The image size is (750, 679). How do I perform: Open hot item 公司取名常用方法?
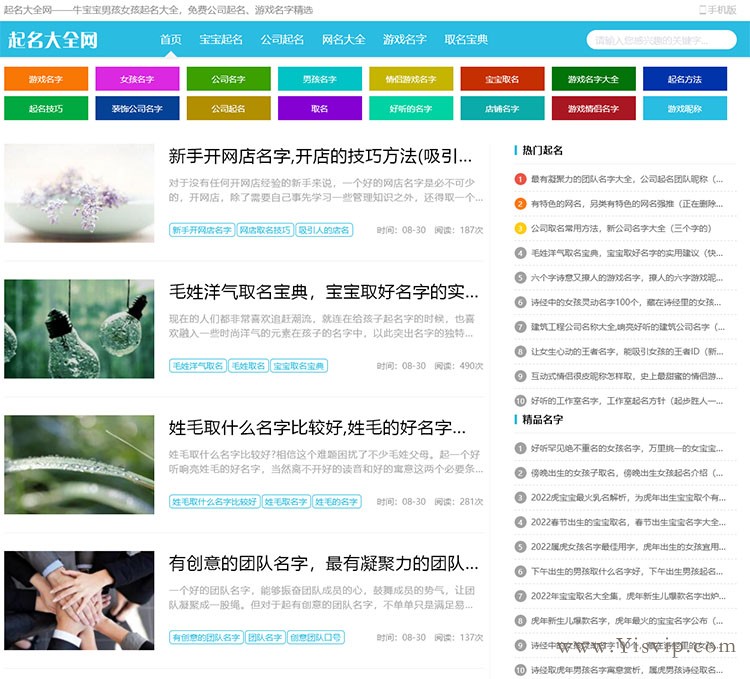click(x=621, y=229)
